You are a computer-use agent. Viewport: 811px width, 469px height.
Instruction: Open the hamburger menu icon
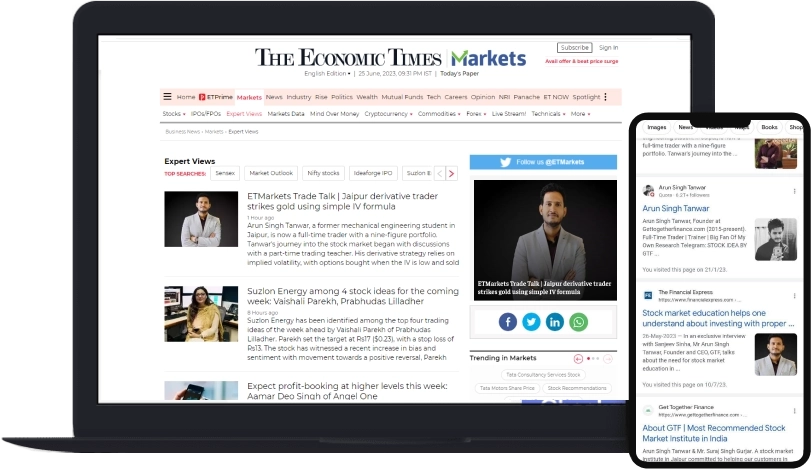click(167, 97)
